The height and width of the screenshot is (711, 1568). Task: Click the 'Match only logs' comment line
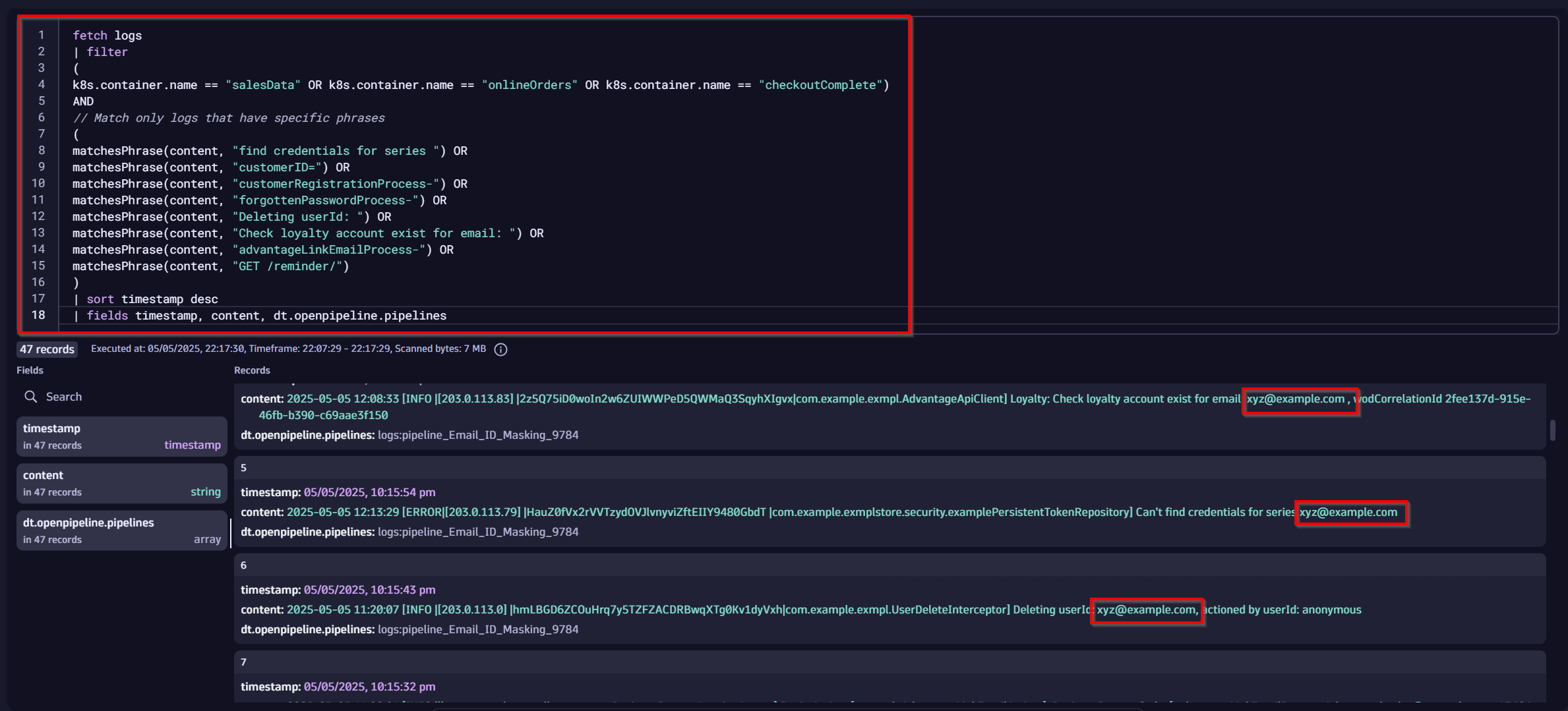tap(229, 118)
